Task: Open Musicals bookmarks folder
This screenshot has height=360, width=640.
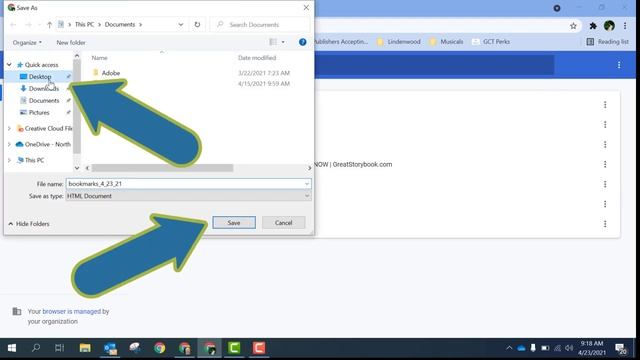Action: click(x=446, y=42)
